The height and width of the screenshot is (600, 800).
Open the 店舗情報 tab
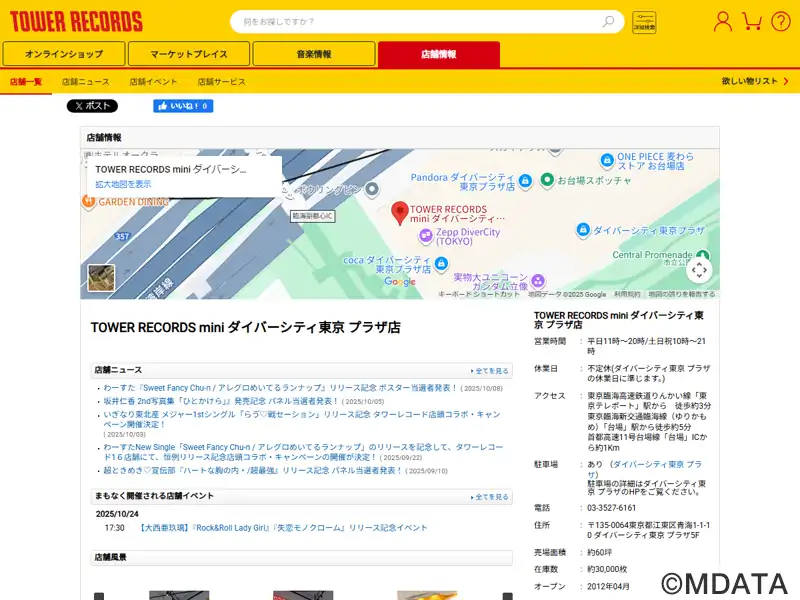tap(439, 54)
